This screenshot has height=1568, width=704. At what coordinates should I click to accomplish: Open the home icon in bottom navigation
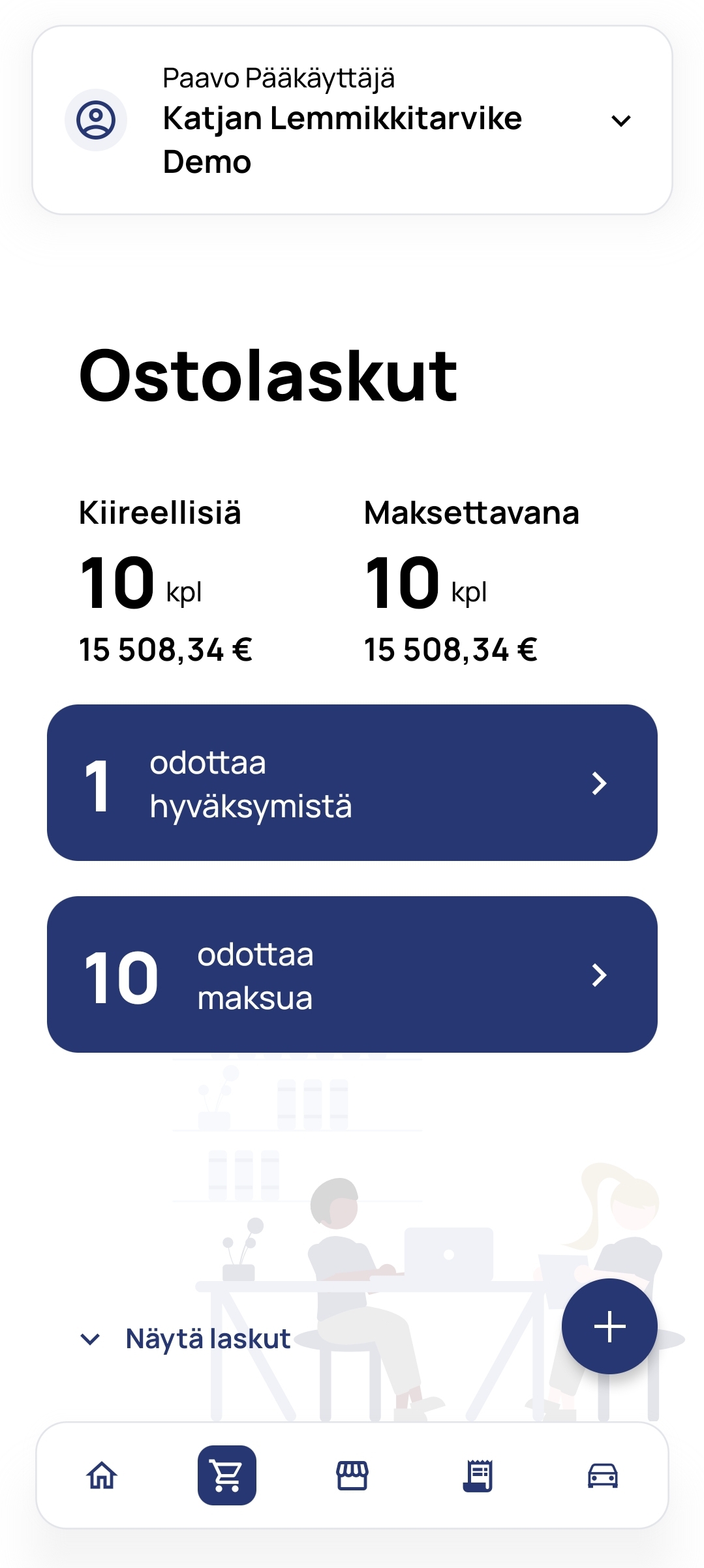[x=102, y=1475]
